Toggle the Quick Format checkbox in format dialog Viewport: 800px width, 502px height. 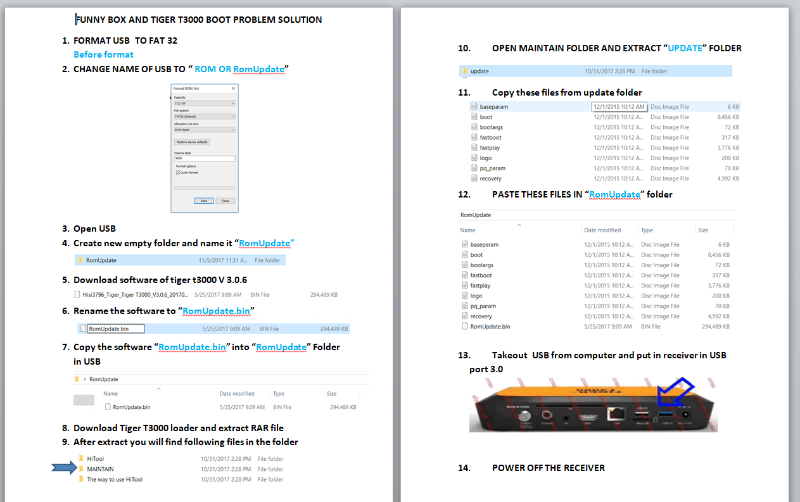click(x=178, y=172)
